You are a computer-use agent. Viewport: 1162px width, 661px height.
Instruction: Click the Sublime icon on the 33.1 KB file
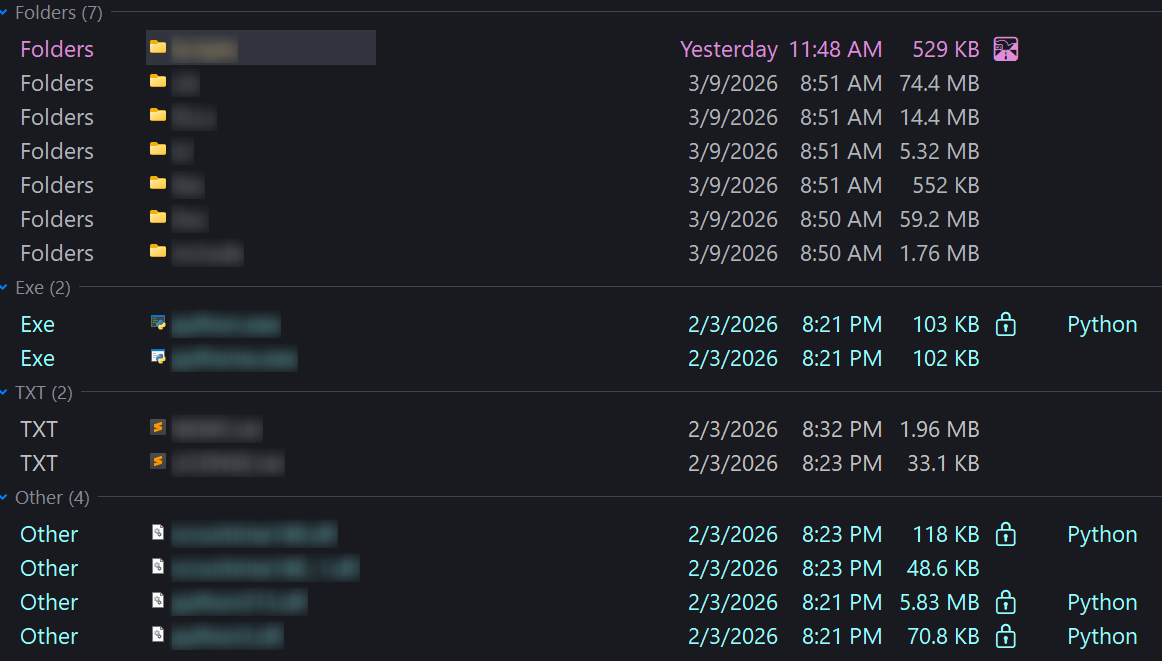(158, 462)
